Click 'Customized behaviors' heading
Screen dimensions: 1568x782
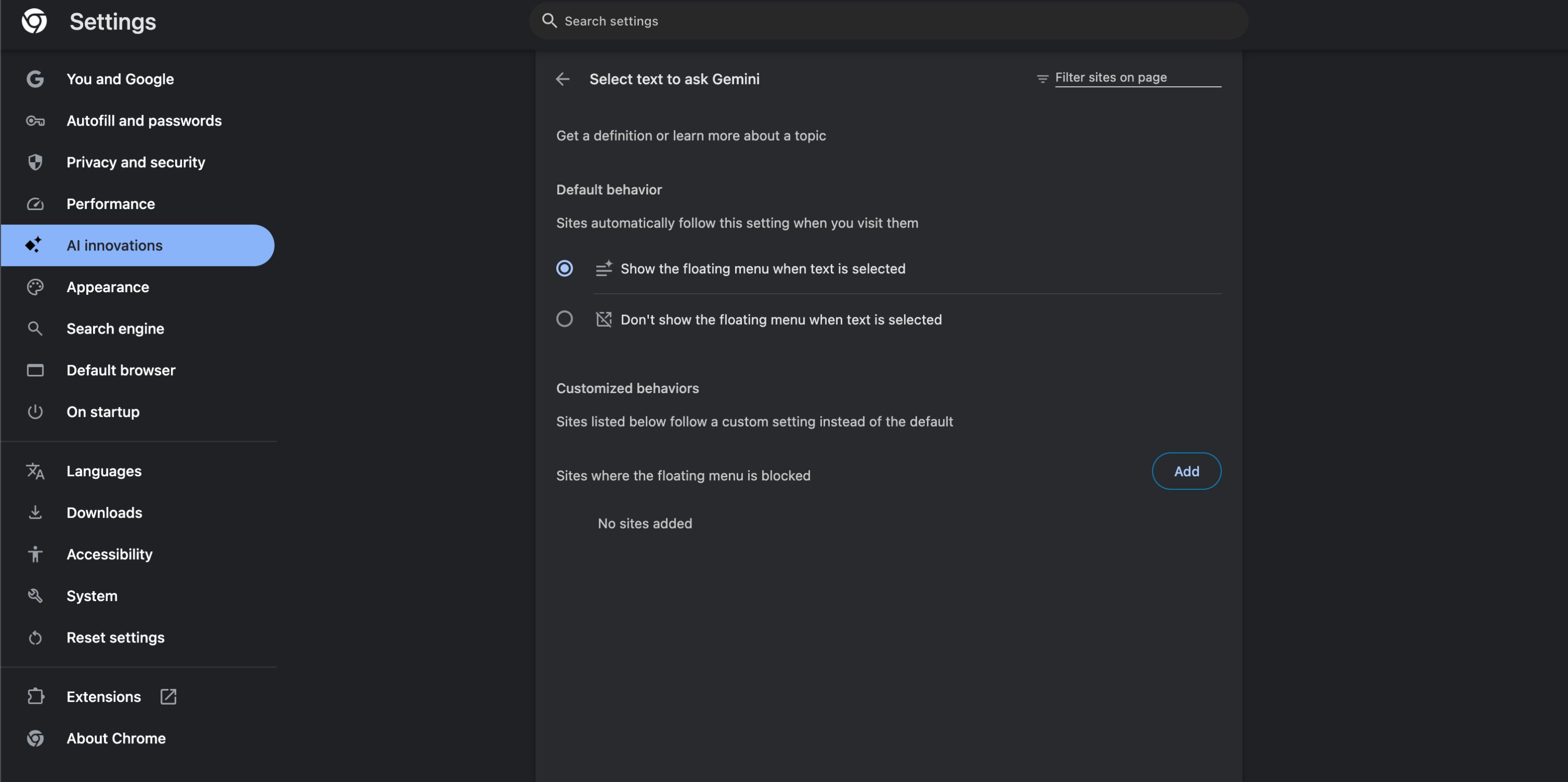click(x=627, y=388)
